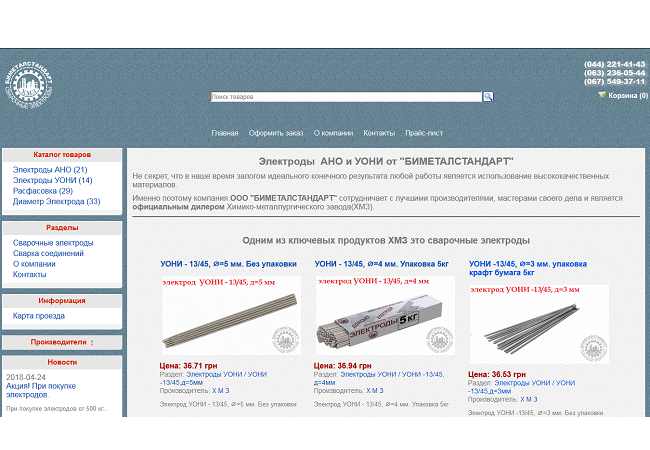Click the д=3 мм electrode product image

click(x=539, y=324)
